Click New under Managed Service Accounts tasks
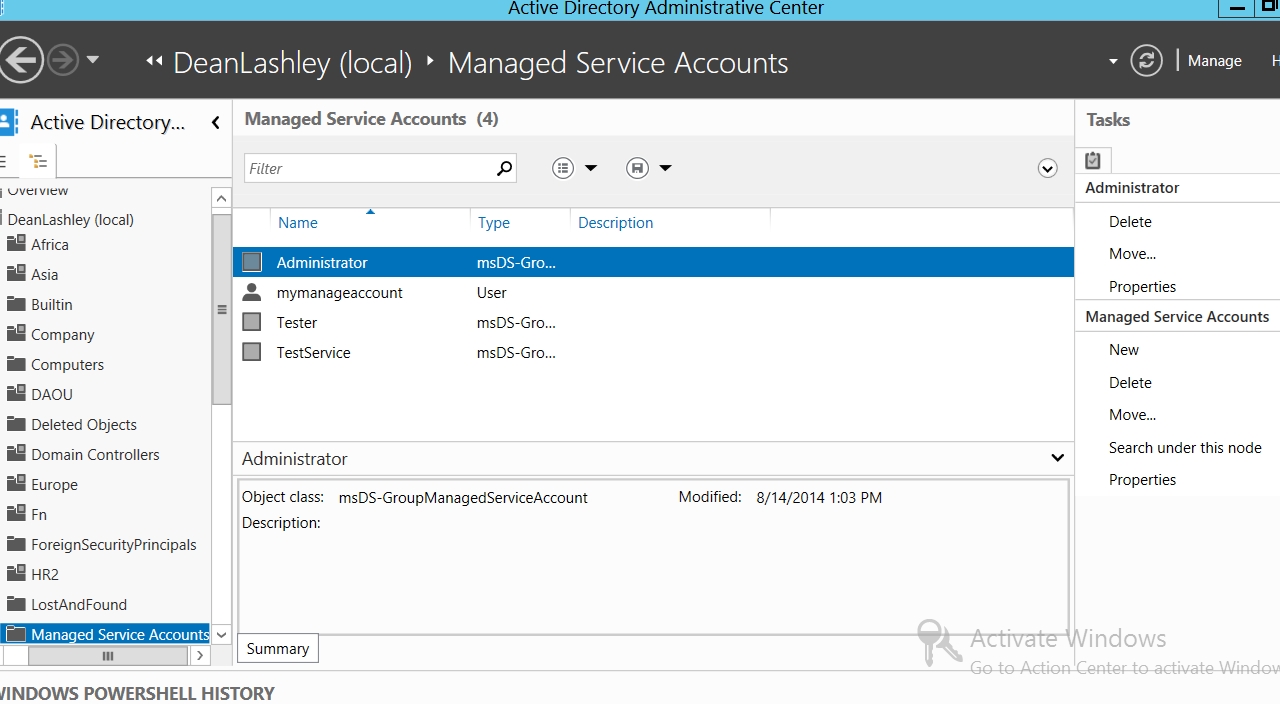 point(1123,350)
